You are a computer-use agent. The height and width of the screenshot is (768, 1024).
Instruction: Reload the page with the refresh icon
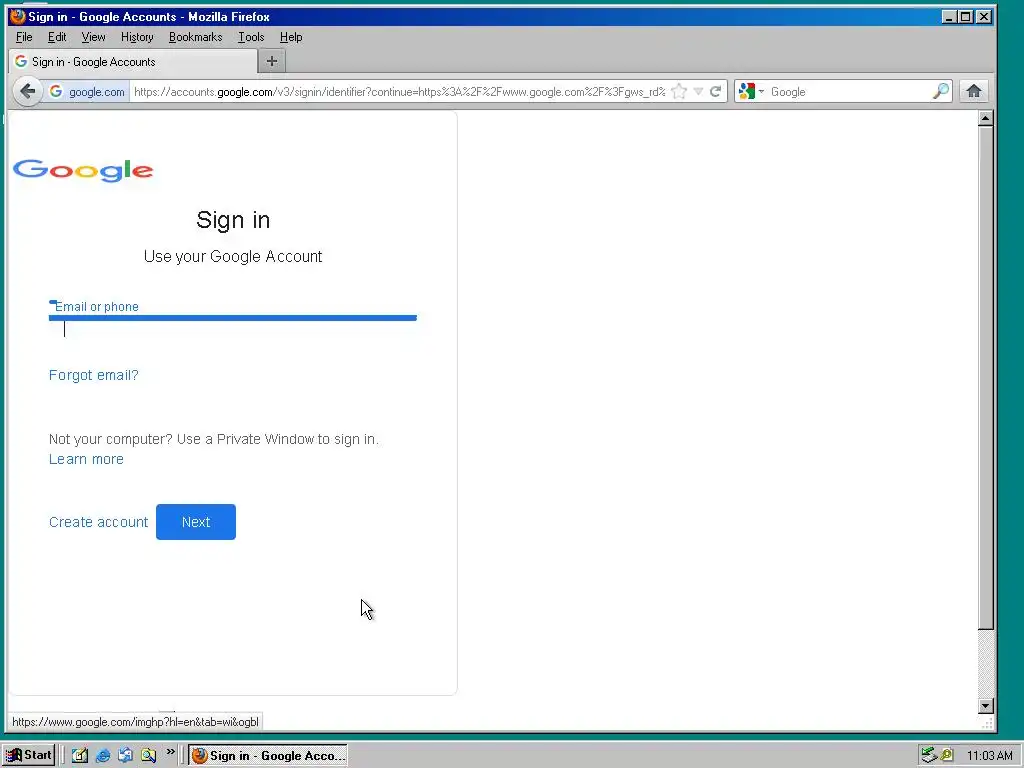click(x=716, y=91)
